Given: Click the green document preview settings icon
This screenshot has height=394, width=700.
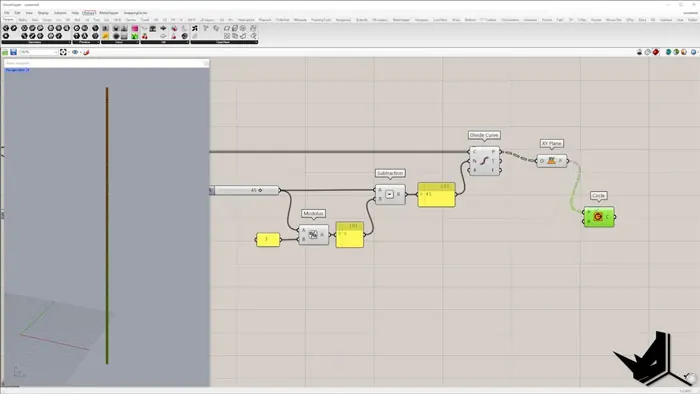Looking at the screenshot, I should click(676, 52).
